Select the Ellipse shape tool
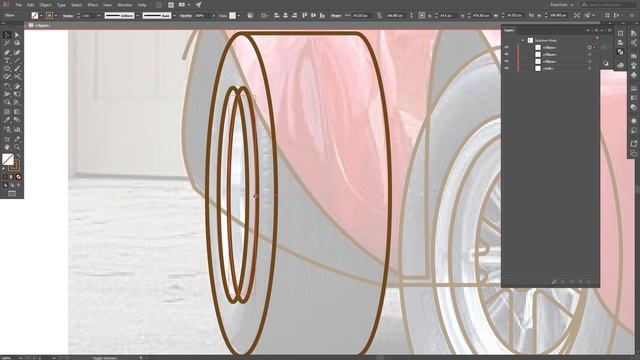This screenshot has height=360, width=640. coord(7,69)
